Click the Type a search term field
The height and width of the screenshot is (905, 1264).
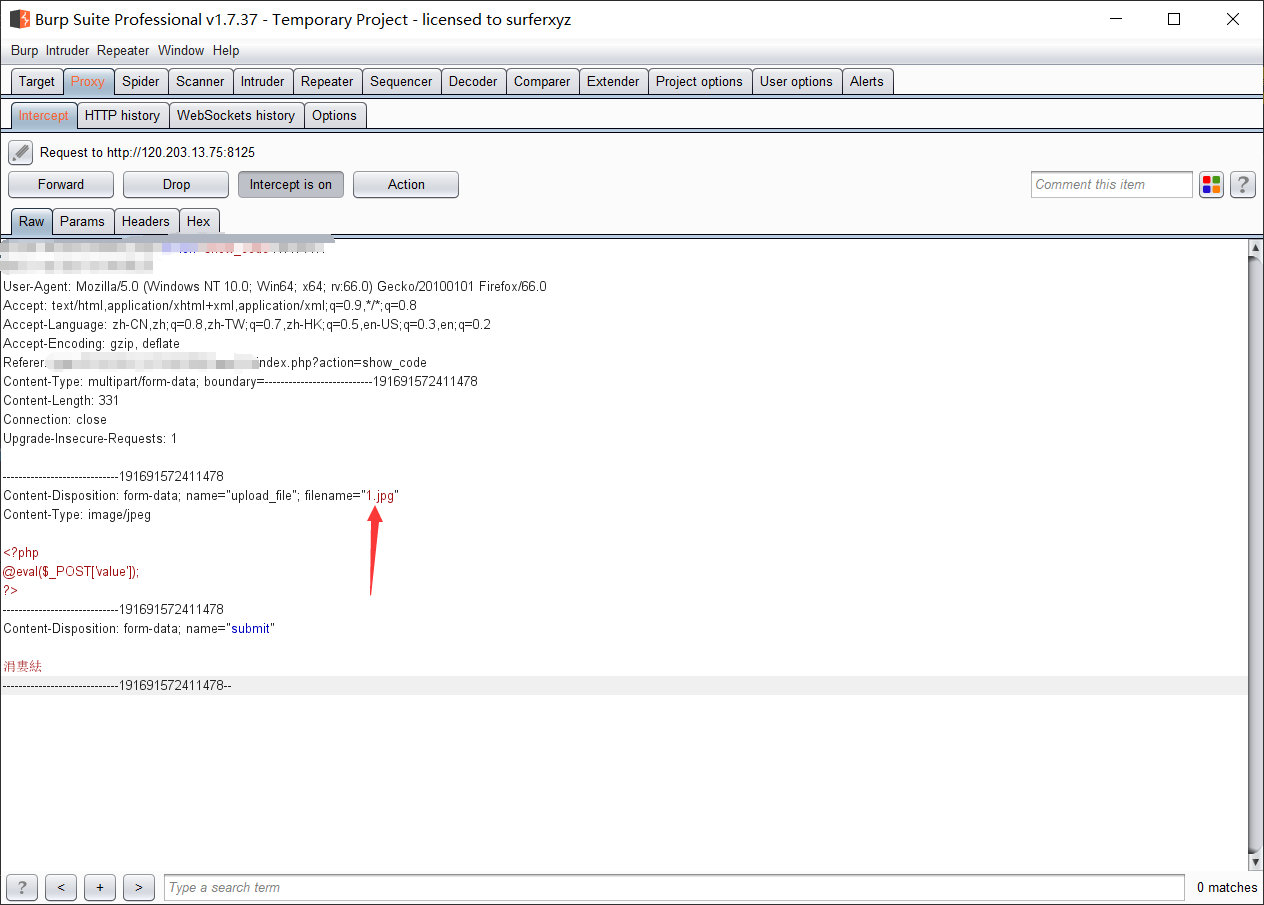(x=674, y=887)
